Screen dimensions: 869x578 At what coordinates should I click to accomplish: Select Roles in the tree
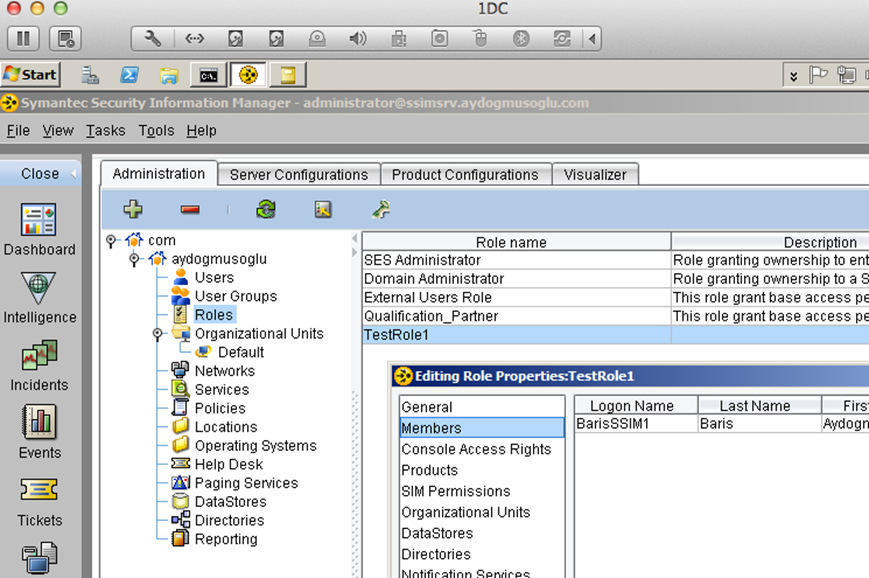214,315
